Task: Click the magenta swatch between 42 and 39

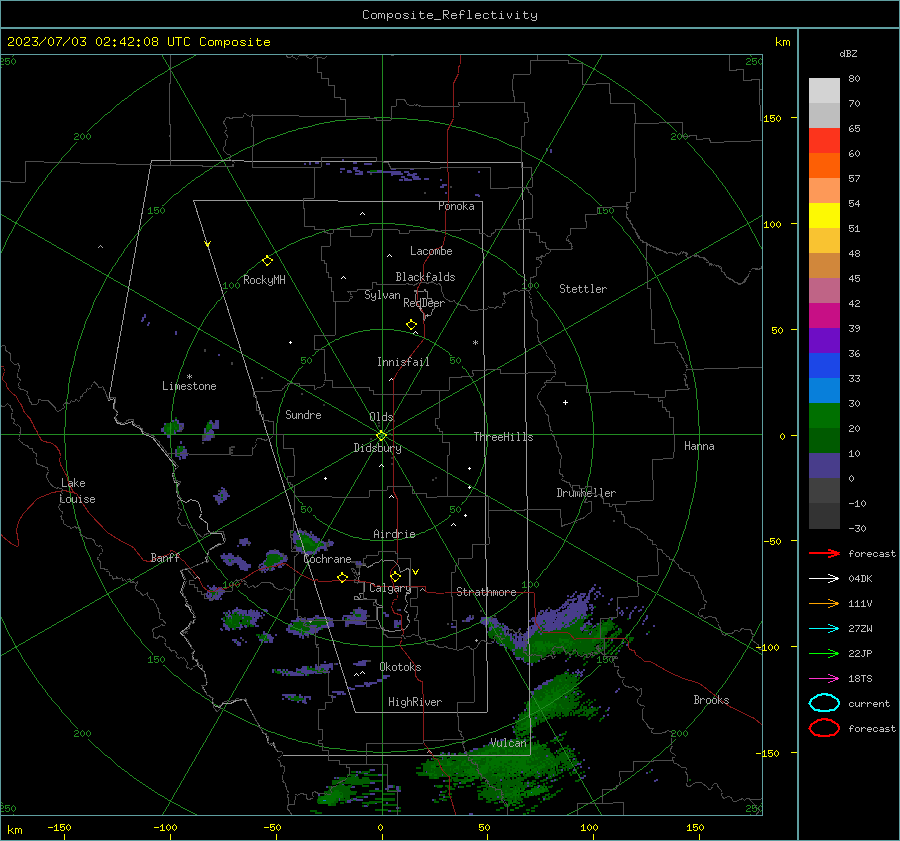Action: coord(824,316)
